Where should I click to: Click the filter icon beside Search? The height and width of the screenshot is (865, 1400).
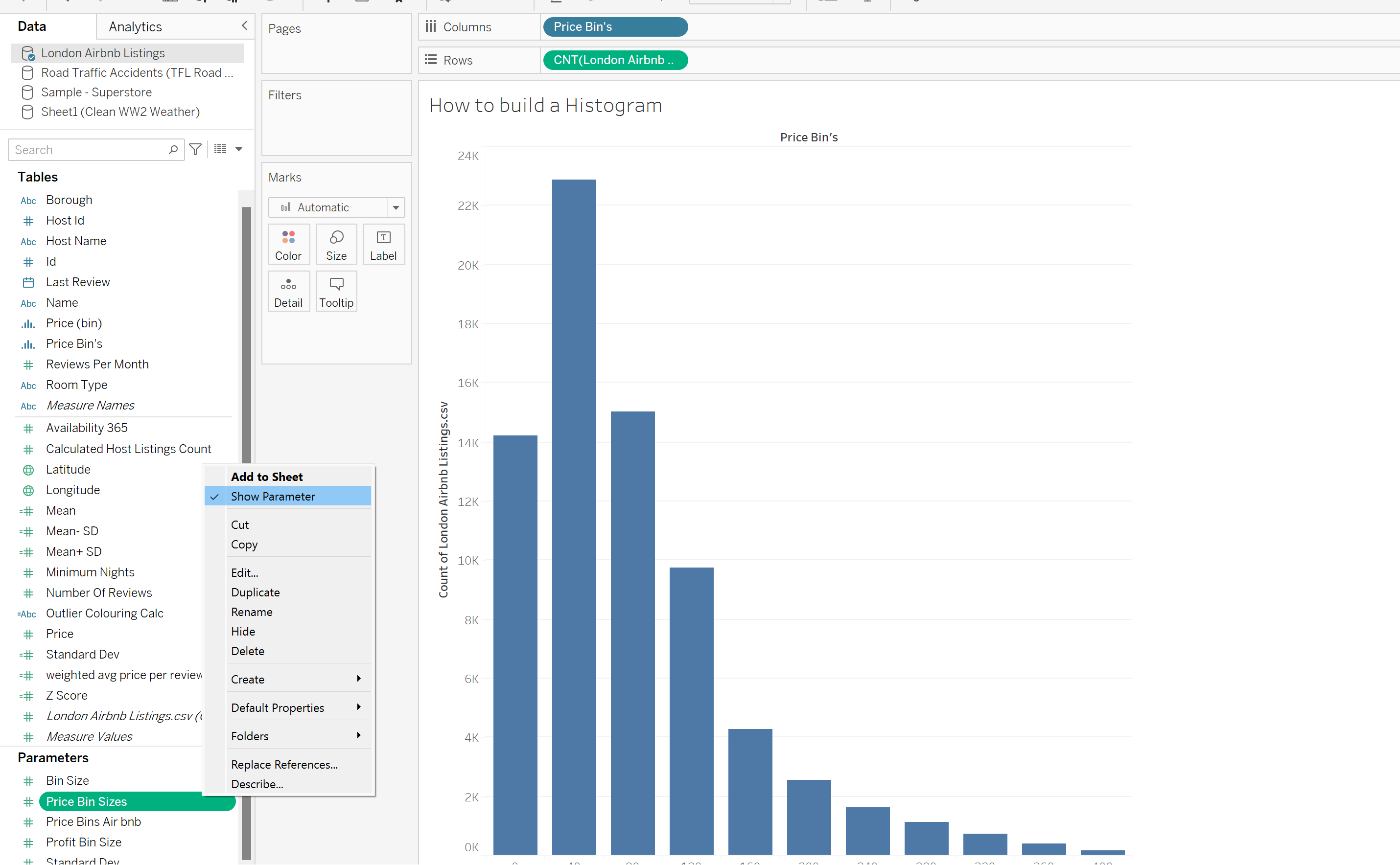(195, 149)
